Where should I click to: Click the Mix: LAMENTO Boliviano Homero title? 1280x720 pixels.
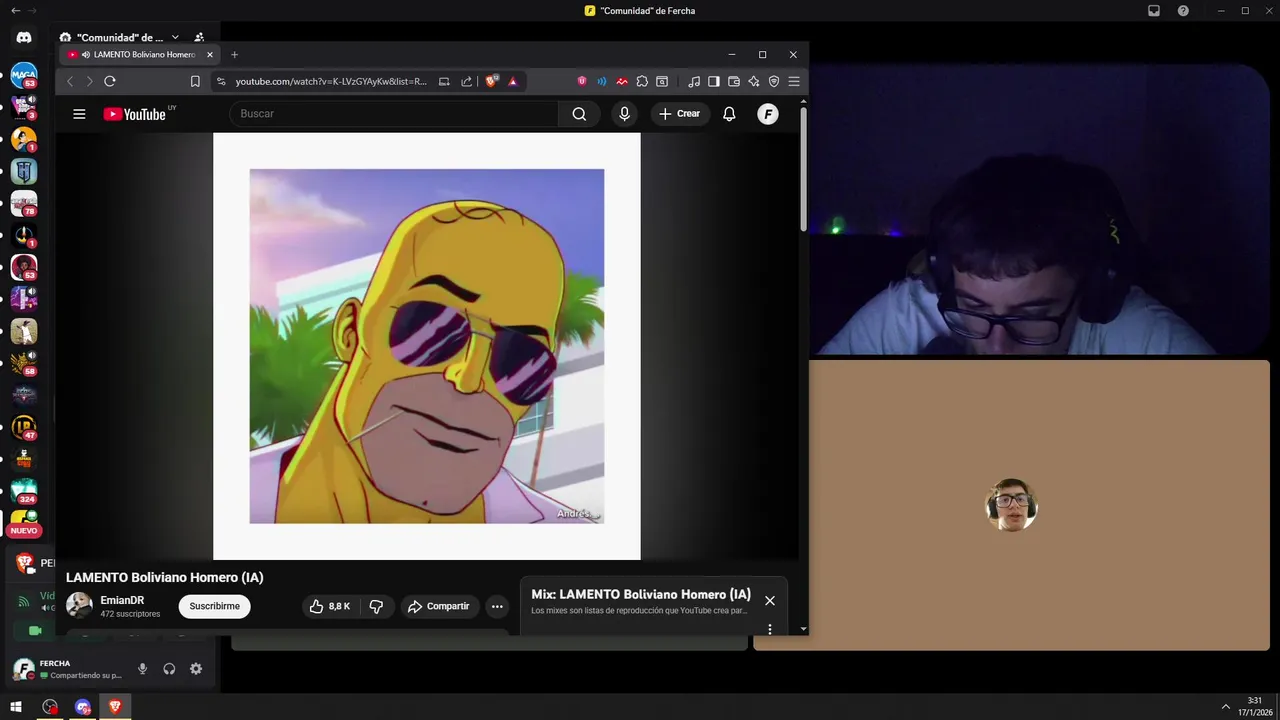pos(641,594)
